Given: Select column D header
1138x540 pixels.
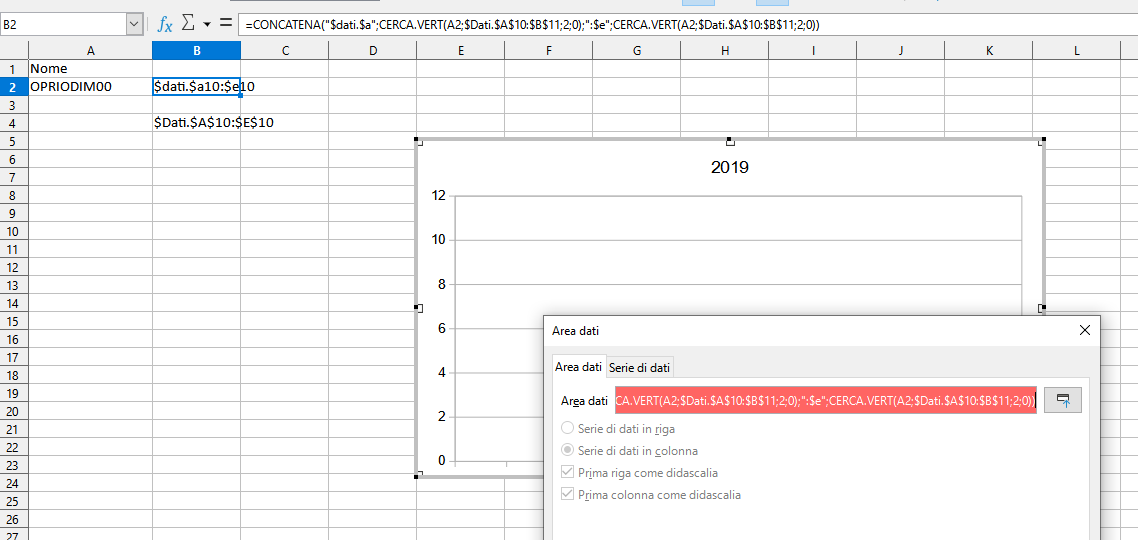Looking at the screenshot, I should click(372, 50).
